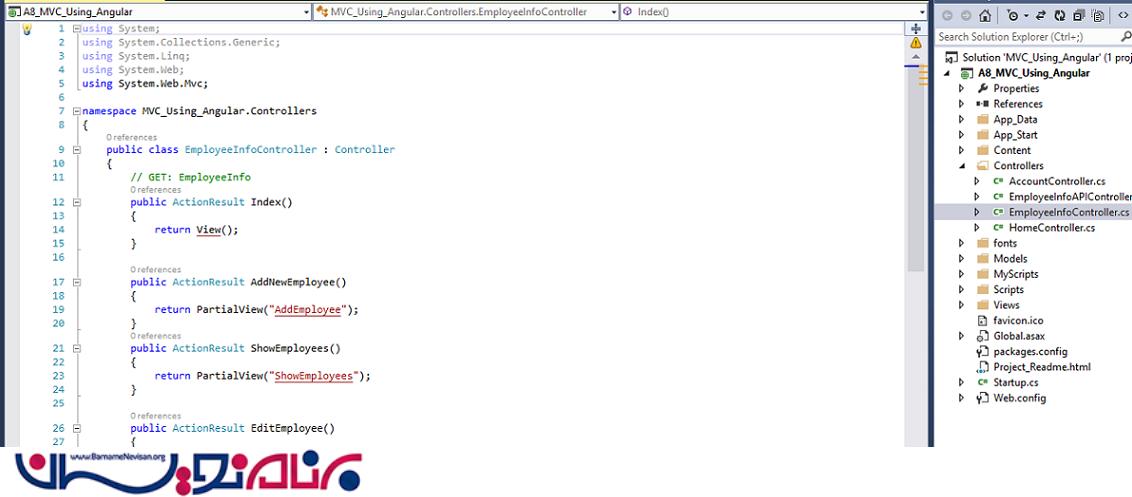Viewport: 1132px width, 497px height.
Task: Select the App_Start folder
Action: coord(1016,135)
